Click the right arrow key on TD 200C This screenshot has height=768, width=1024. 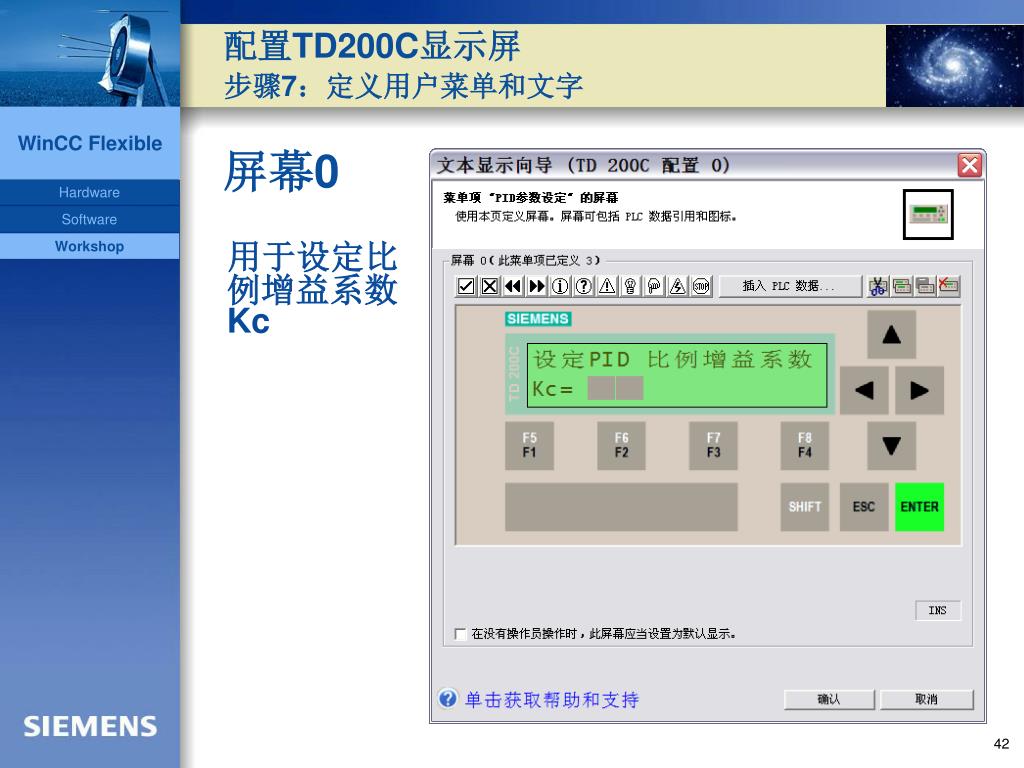click(920, 391)
